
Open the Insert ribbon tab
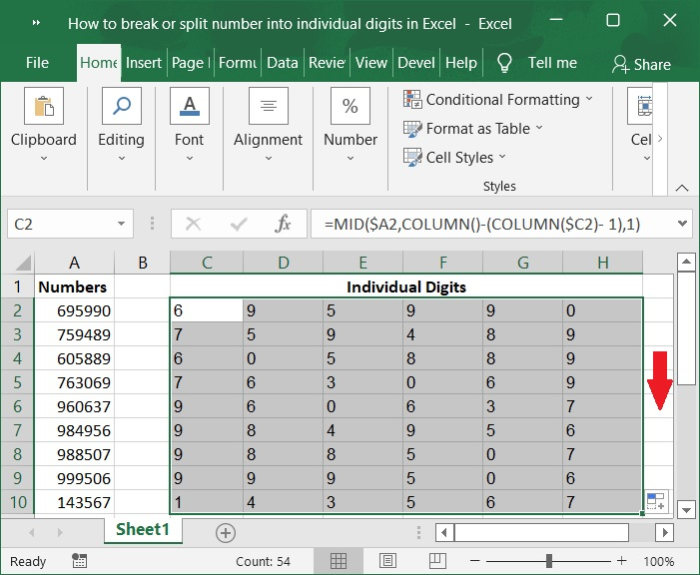[143, 62]
